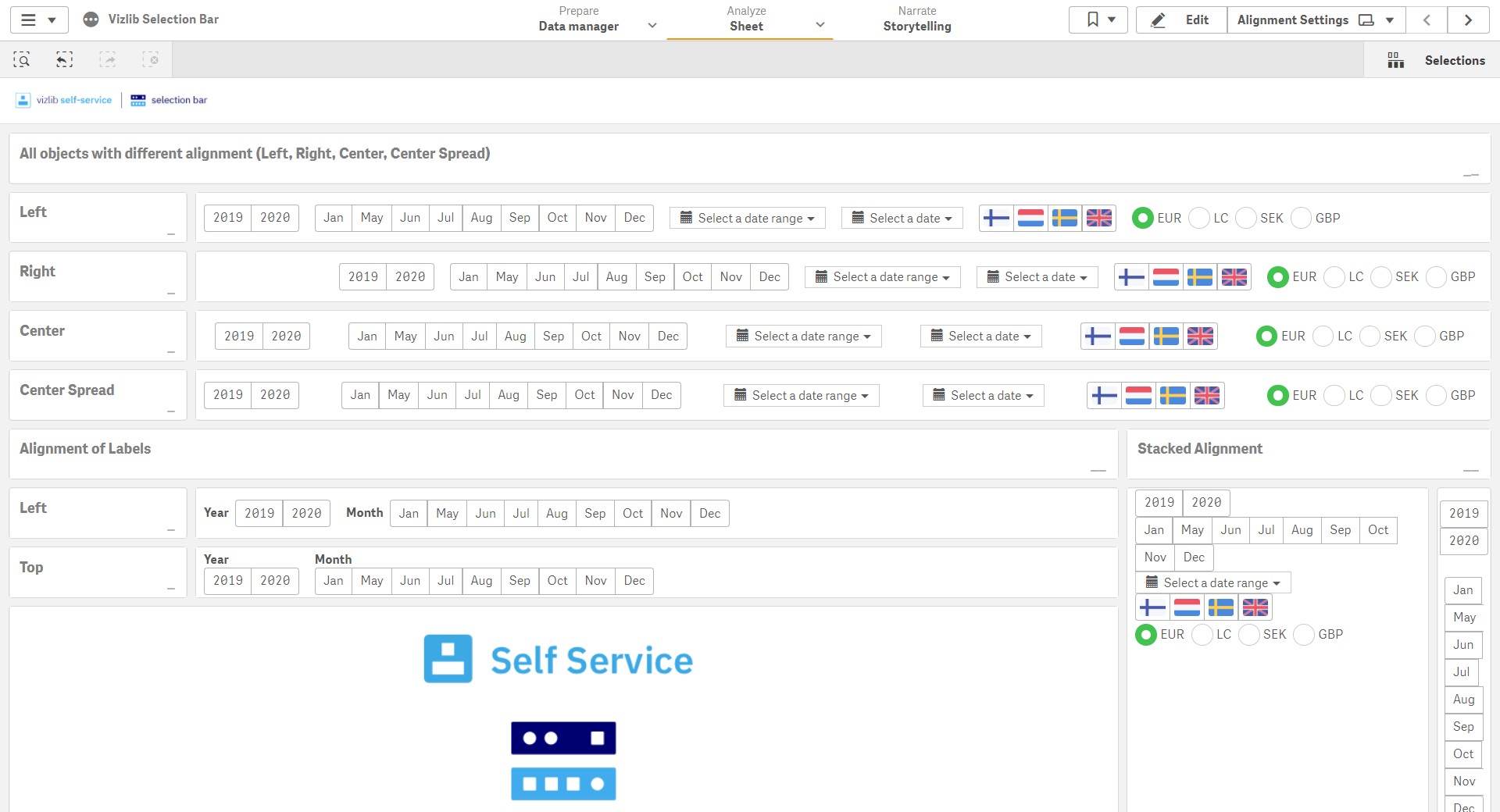Screen dimensions: 1500x812
Task: Open the bookmarks icon menu
Action: pyautogui.click(x=1098, y=20)
